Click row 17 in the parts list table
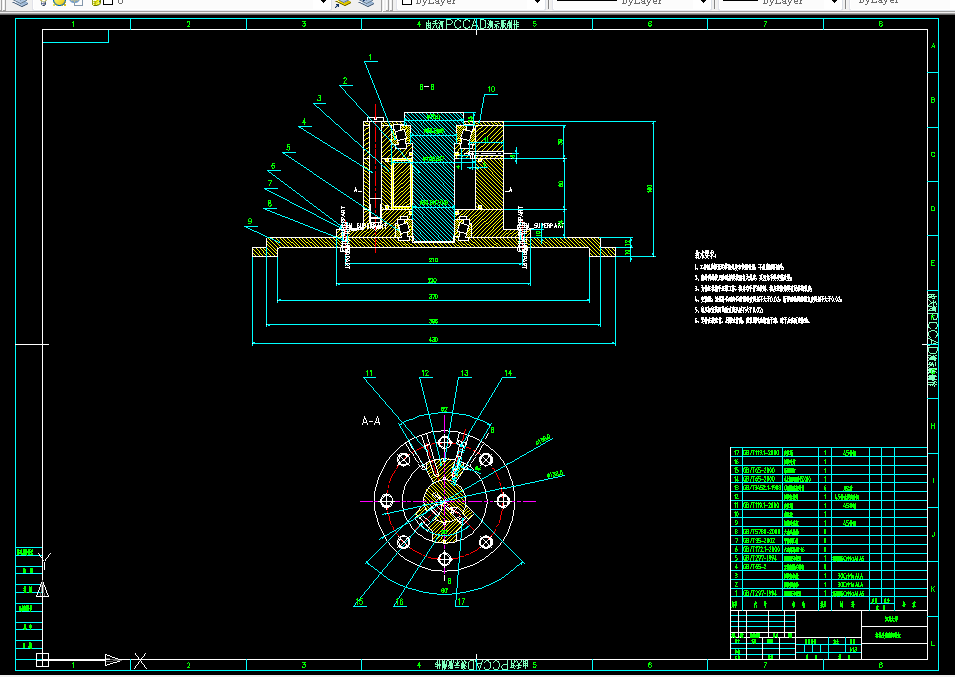 [x=828, y=452]
